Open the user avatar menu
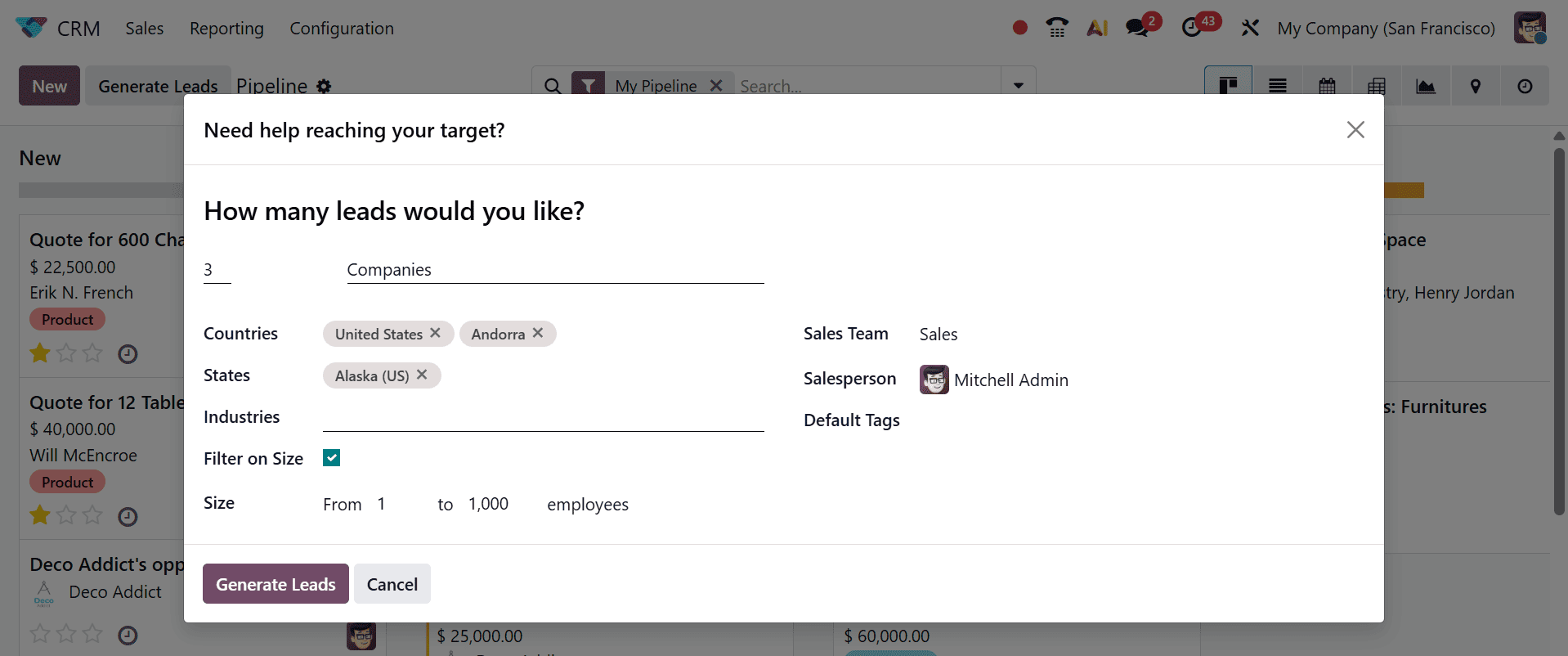The height and width of the screenshot is (656, 1568). [x=1529, y=28]
